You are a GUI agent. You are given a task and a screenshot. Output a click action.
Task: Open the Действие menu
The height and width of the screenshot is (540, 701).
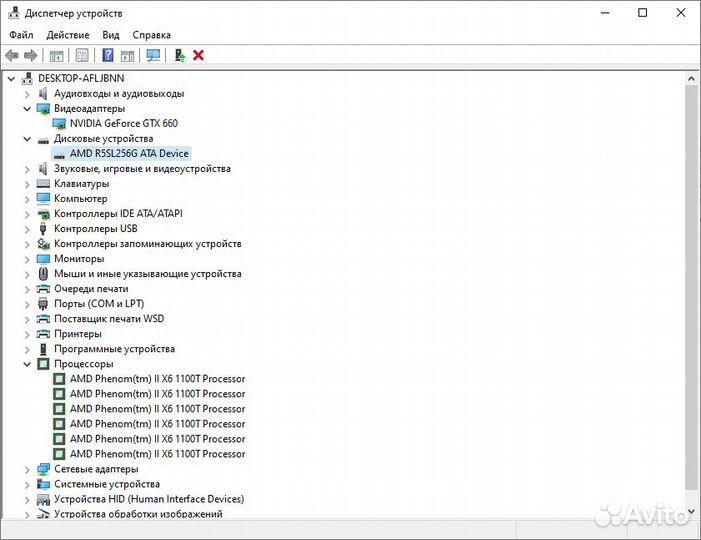point(68,35)
